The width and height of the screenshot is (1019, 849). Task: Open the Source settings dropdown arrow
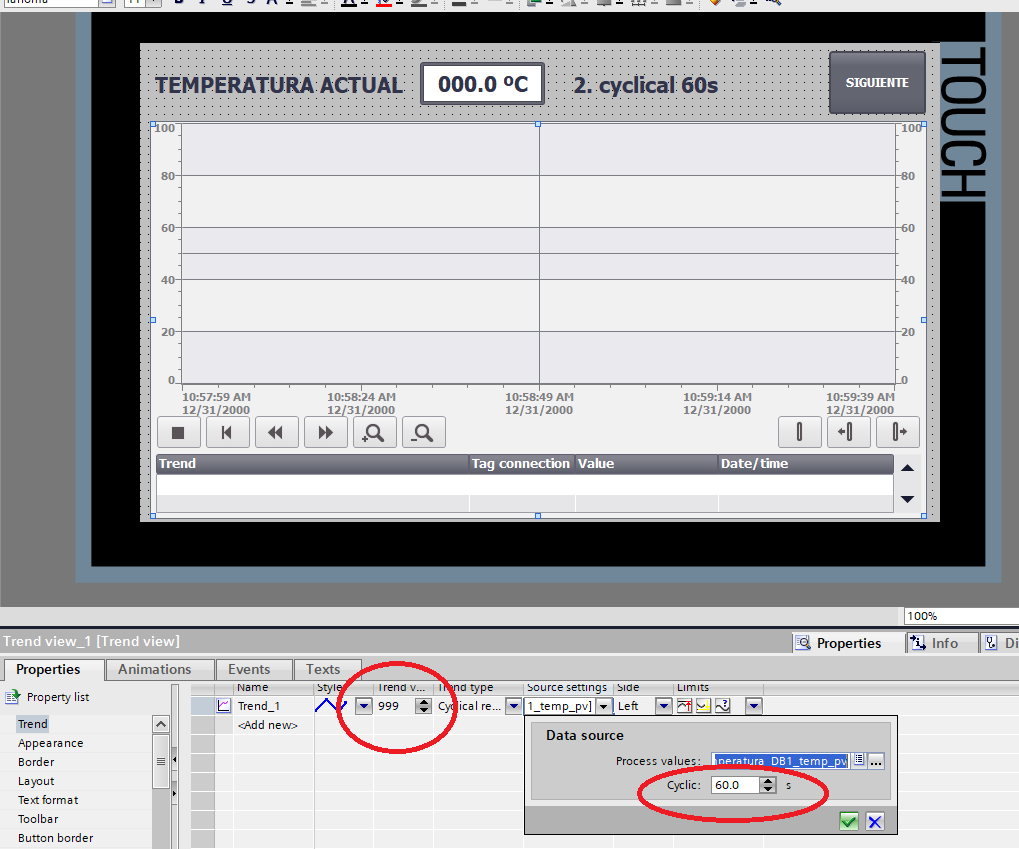click(604, 706)
